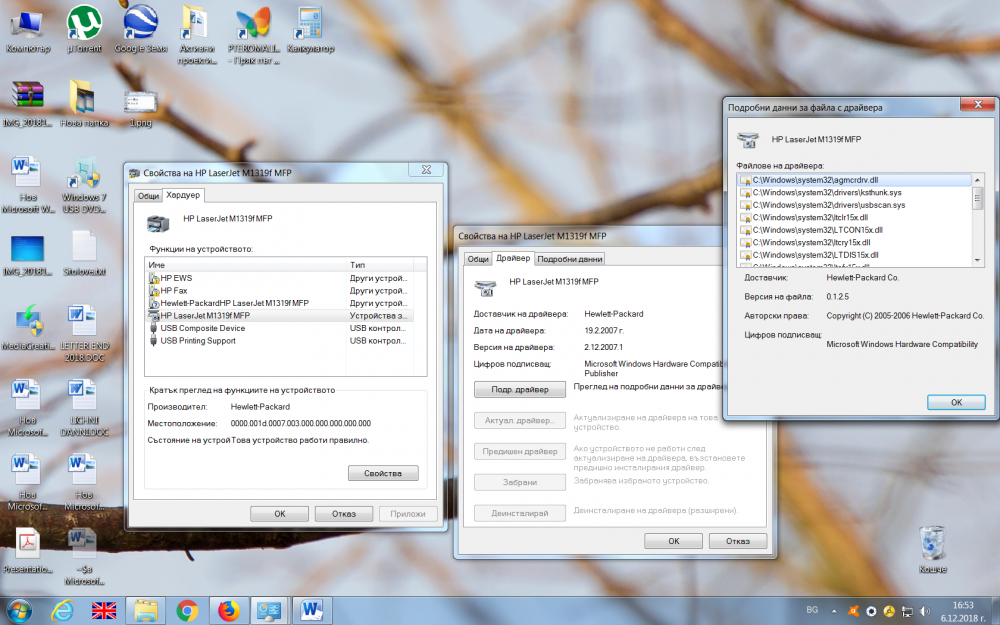The width and height of the screenshot is (1000, 625).
Task: Launch the µTorrent desktop shortcut
Action: (84, 30)
